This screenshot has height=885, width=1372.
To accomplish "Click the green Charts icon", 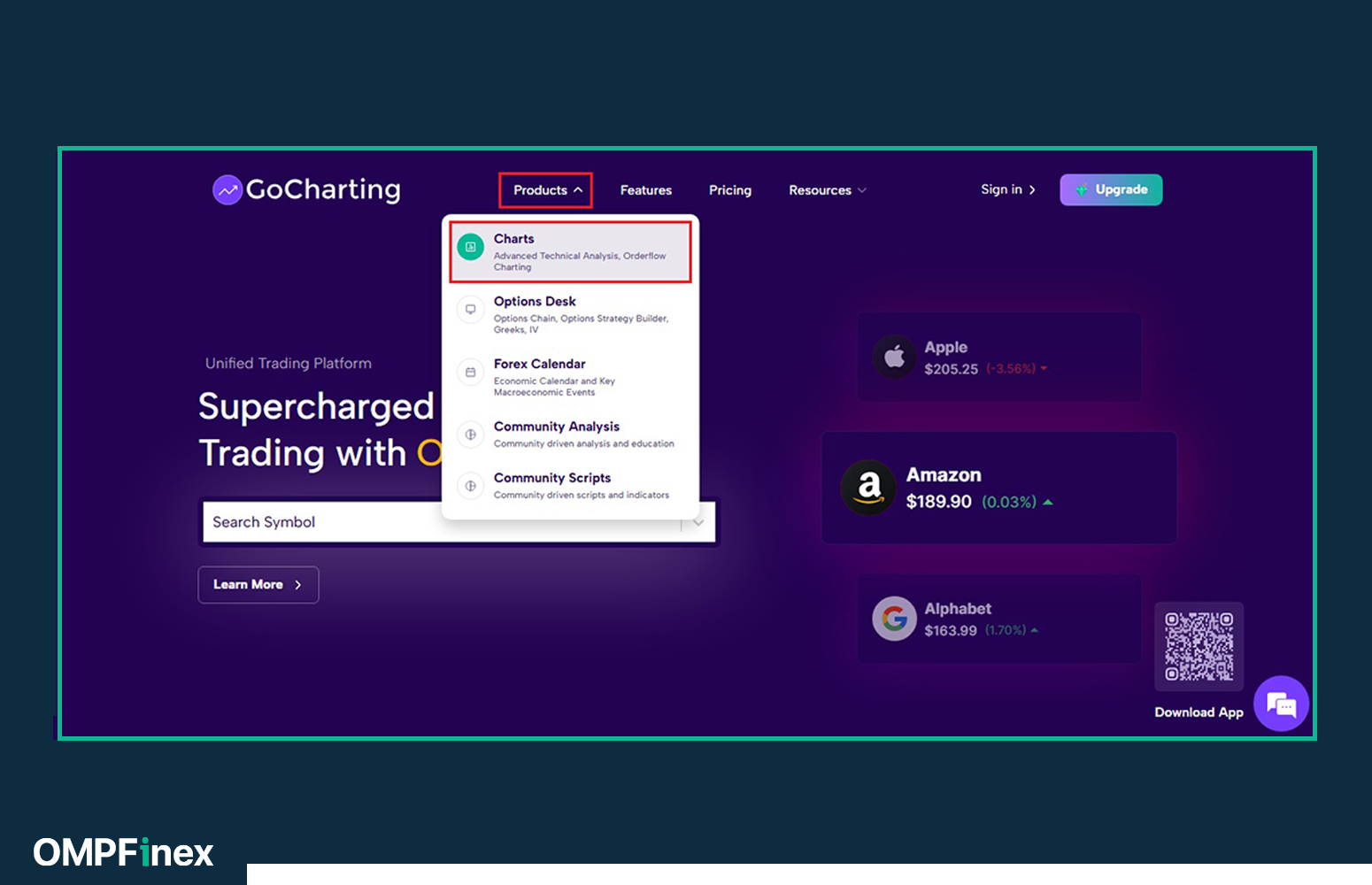I will coord(471,247).
